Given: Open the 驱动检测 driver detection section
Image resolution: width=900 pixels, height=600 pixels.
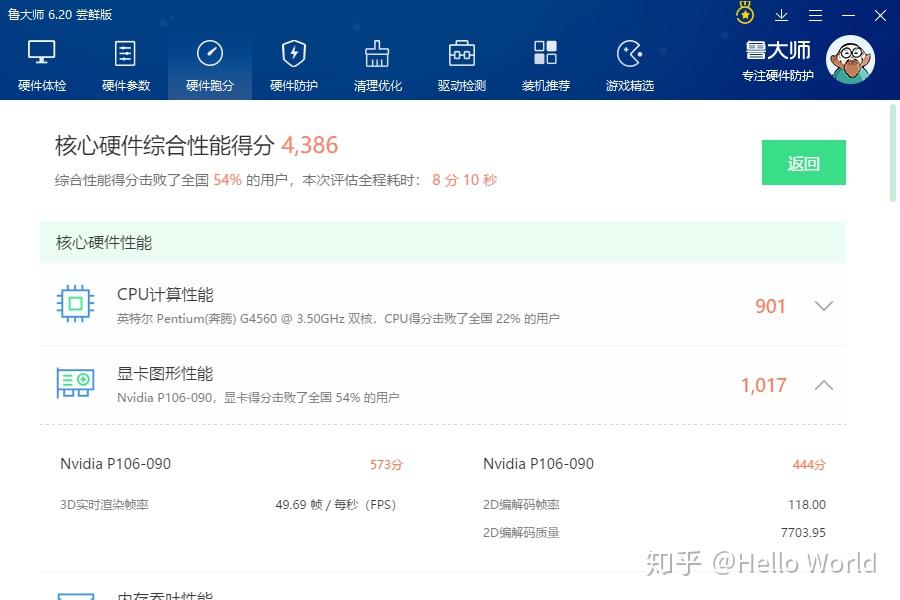Looking at the screenshot, I should point(462,65).
